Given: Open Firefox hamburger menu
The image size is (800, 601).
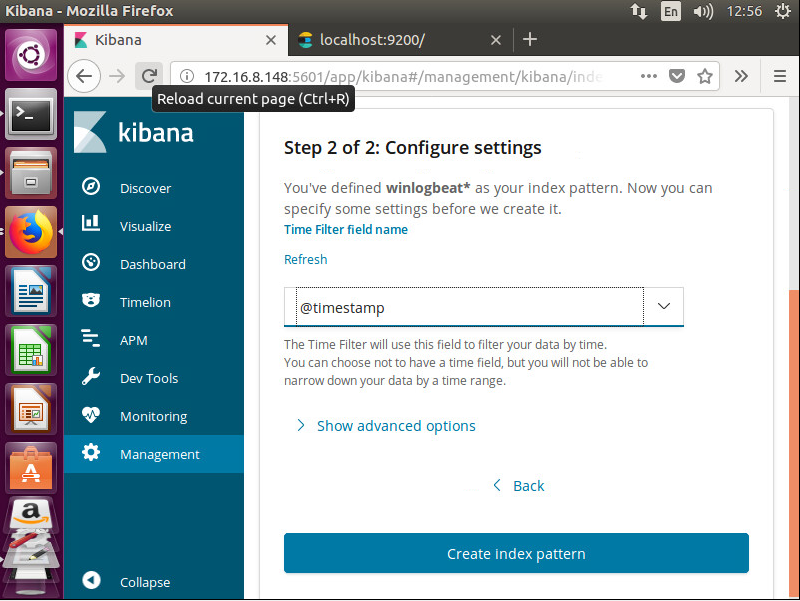Looking at the screenshot, I should [x=780, y=77].
